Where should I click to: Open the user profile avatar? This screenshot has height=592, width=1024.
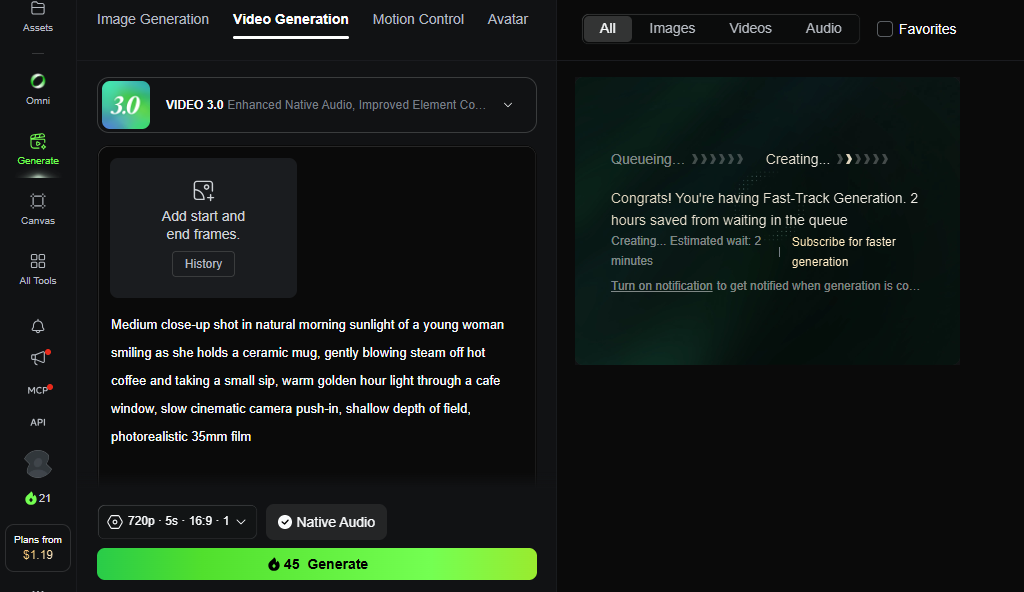38,464
